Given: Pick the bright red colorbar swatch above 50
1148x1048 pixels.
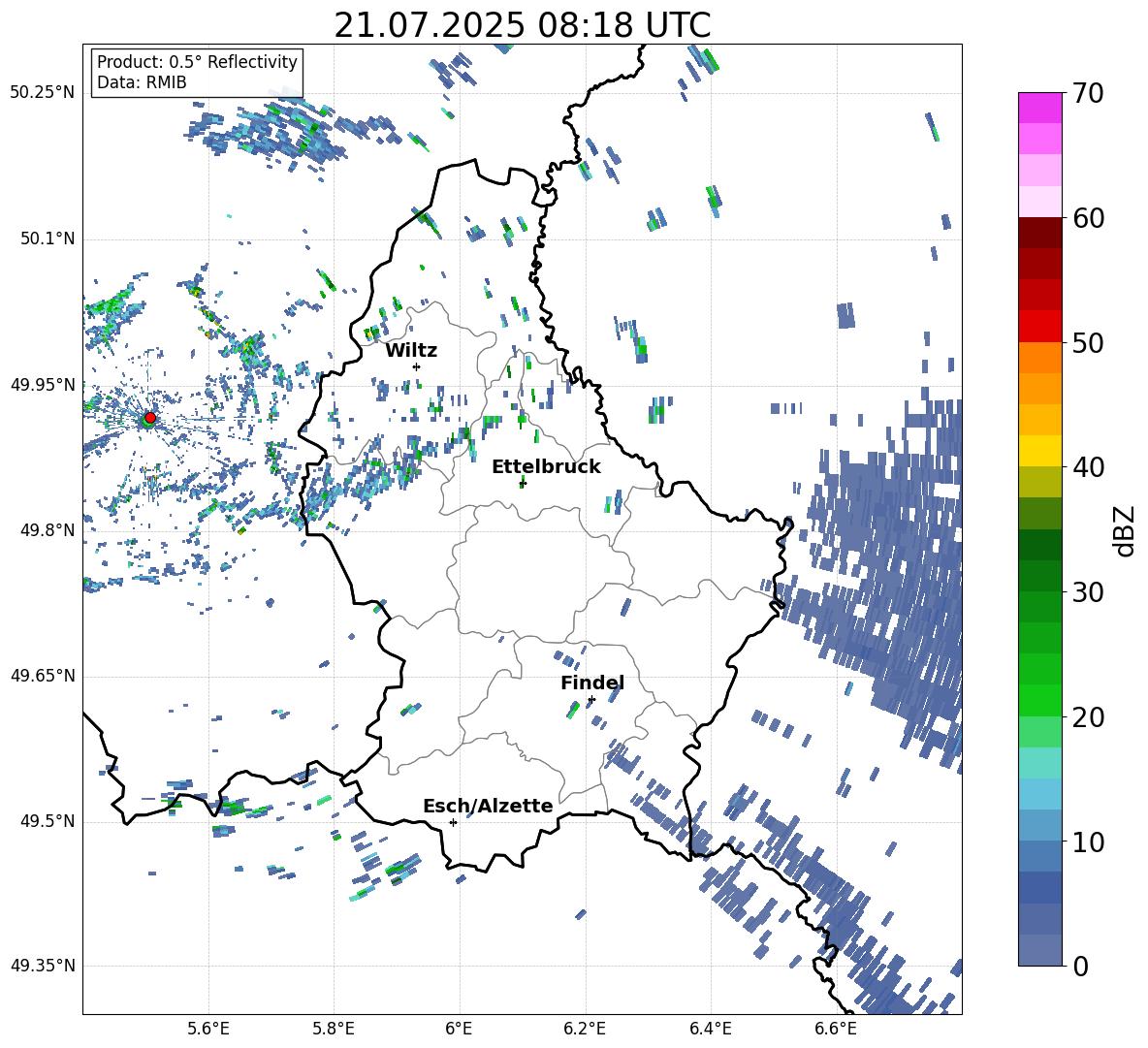Looking at the screenshot, I should pyautogui.click(x=1039, y=327).
